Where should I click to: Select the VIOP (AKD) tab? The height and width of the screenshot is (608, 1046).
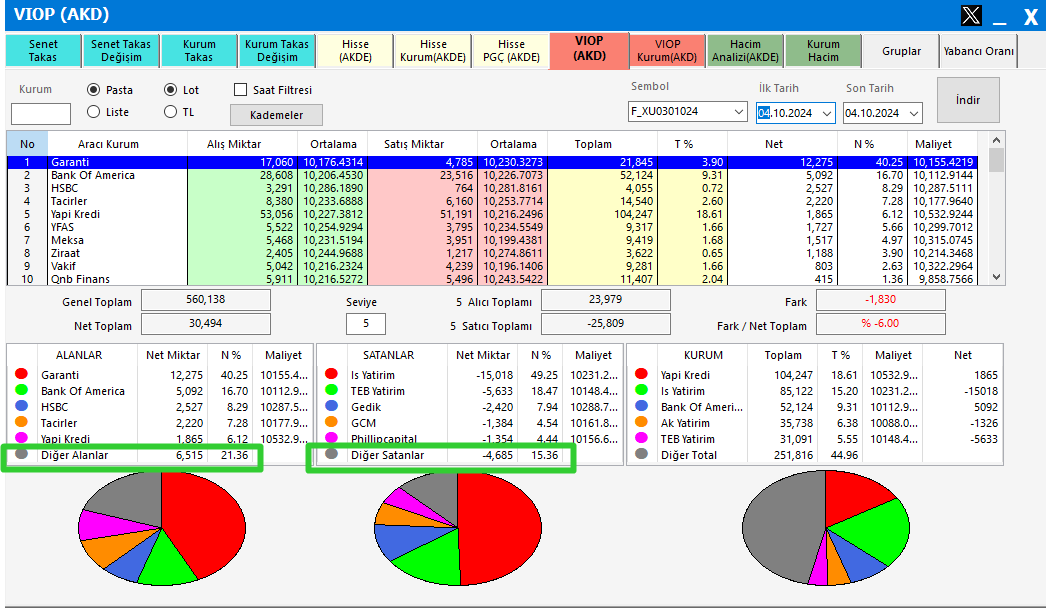click(x=589, y=49)
